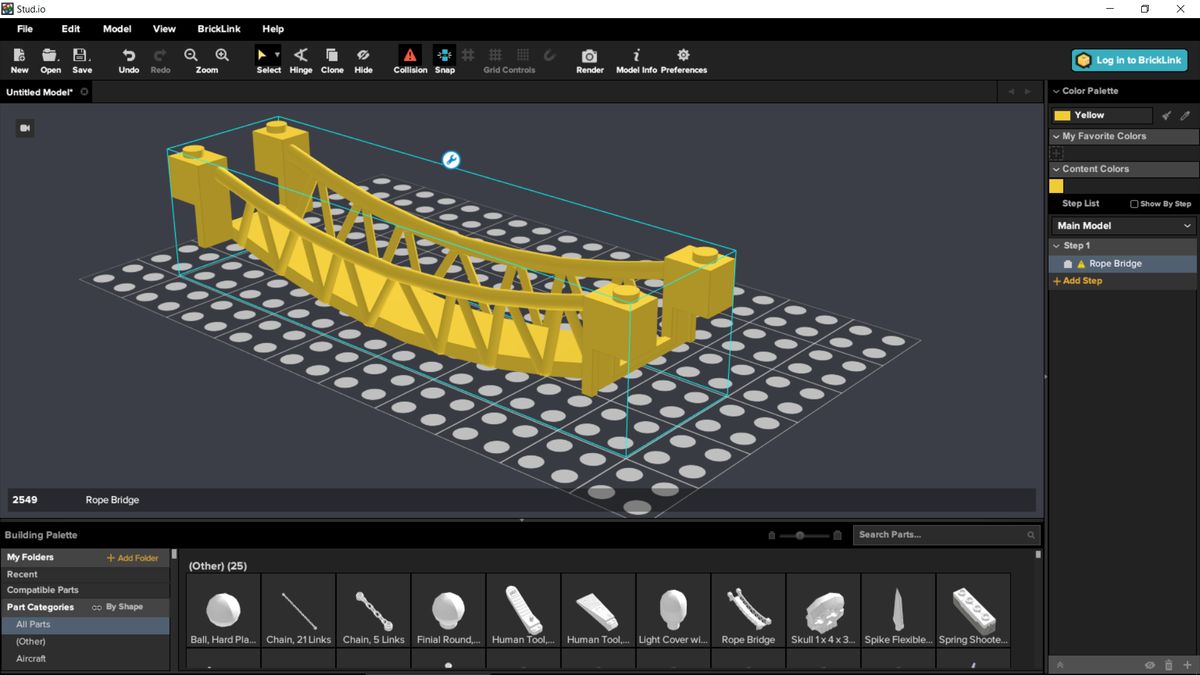Collapse the Content Colors section
1200x675 pixels.
(x=1054, y=168)
